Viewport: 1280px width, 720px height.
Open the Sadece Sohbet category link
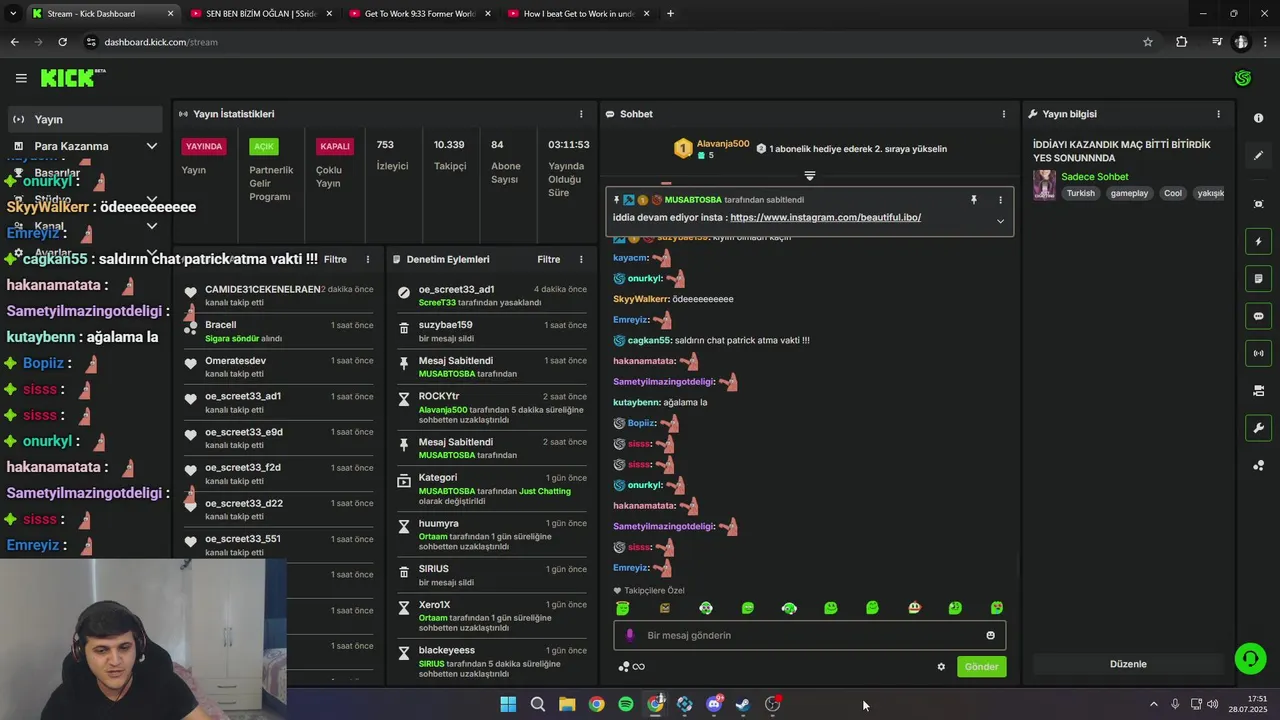[1097, 177]
